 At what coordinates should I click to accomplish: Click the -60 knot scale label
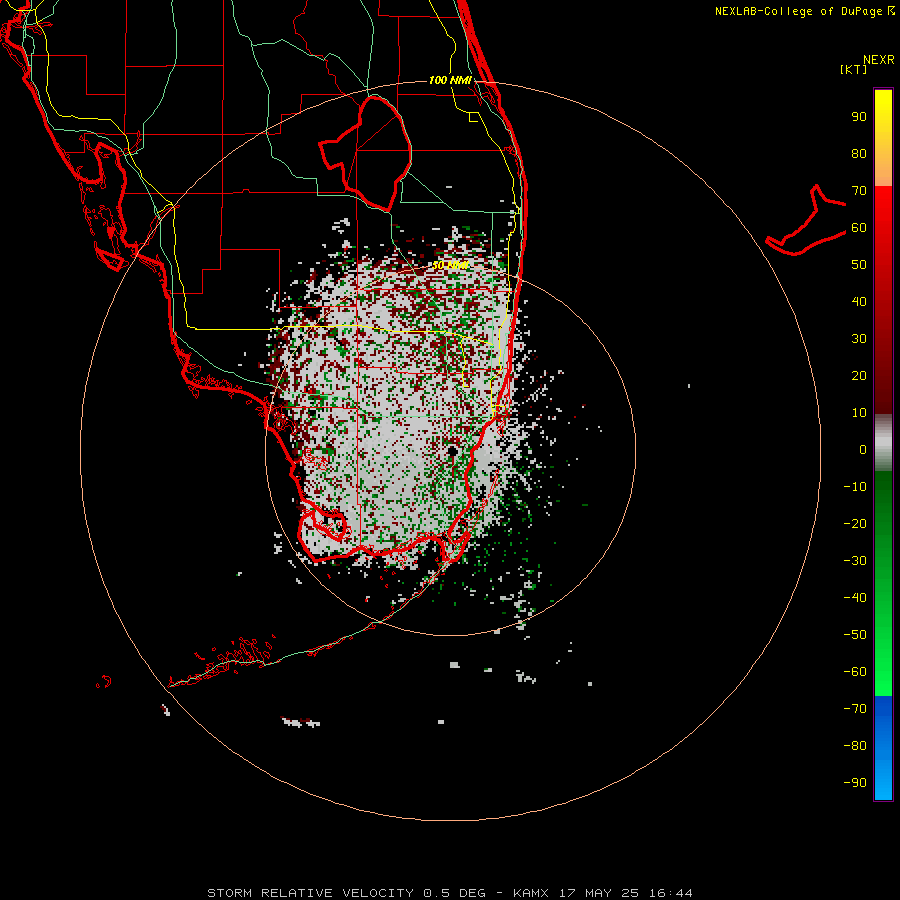pyautogui.click(x=855, y=672)
